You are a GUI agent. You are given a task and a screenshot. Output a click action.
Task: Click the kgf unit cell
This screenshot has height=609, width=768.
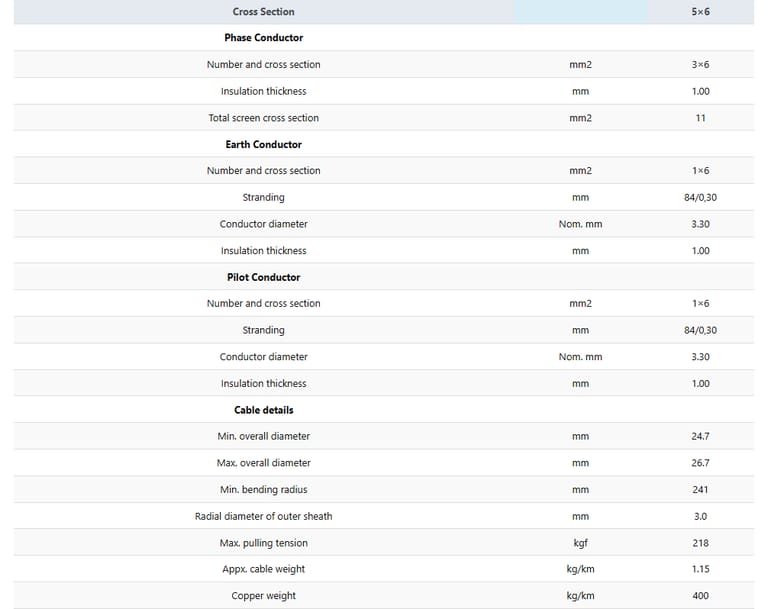[x=580, y=543]
